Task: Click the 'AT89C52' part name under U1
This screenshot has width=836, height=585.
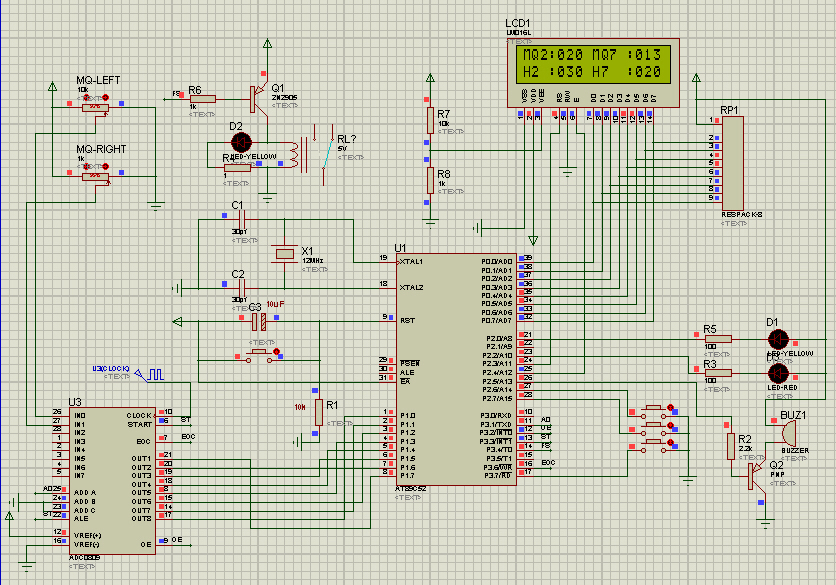Action: click(411, 489)
